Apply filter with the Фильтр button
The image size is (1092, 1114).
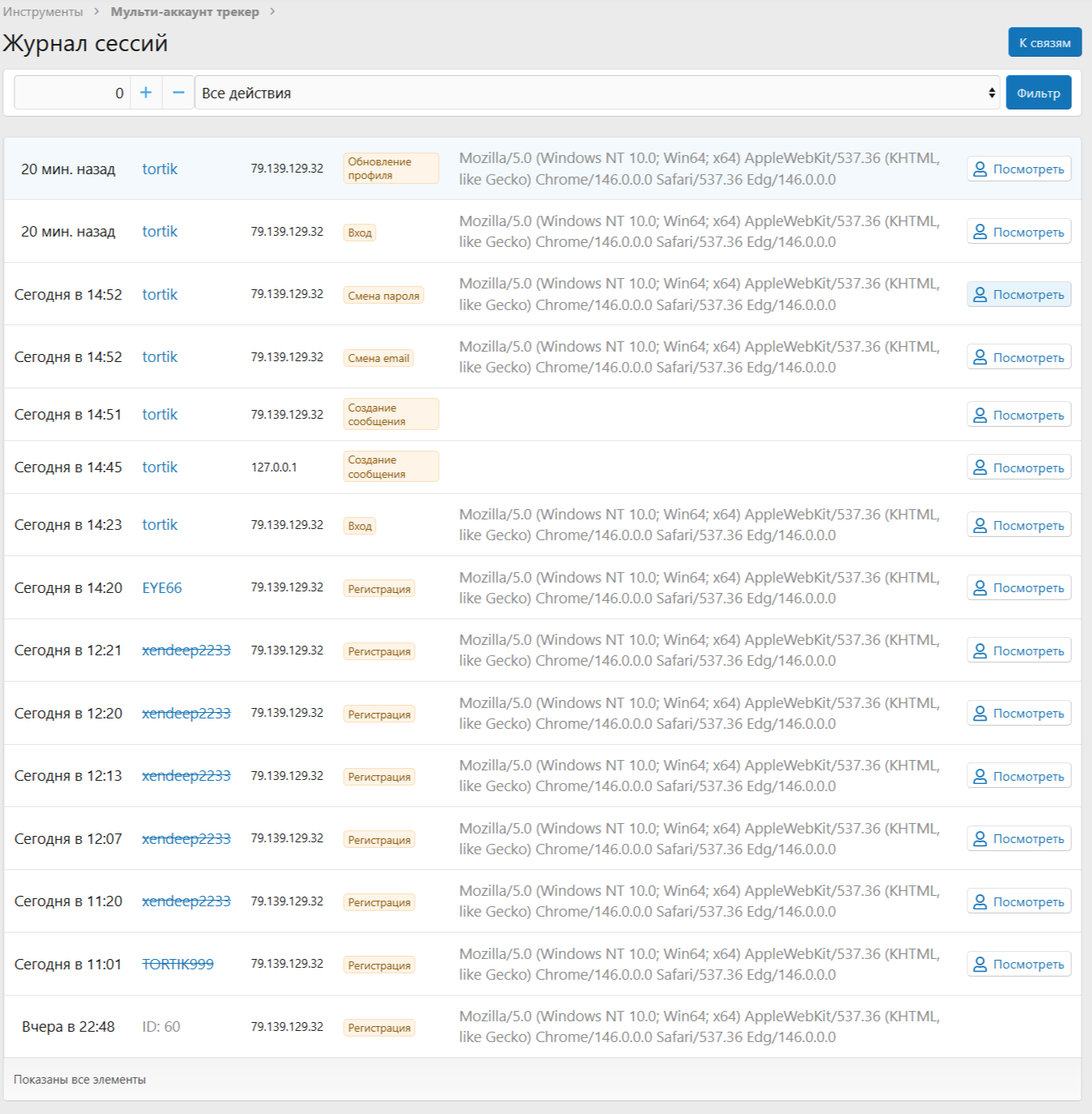coord(1038,93)
